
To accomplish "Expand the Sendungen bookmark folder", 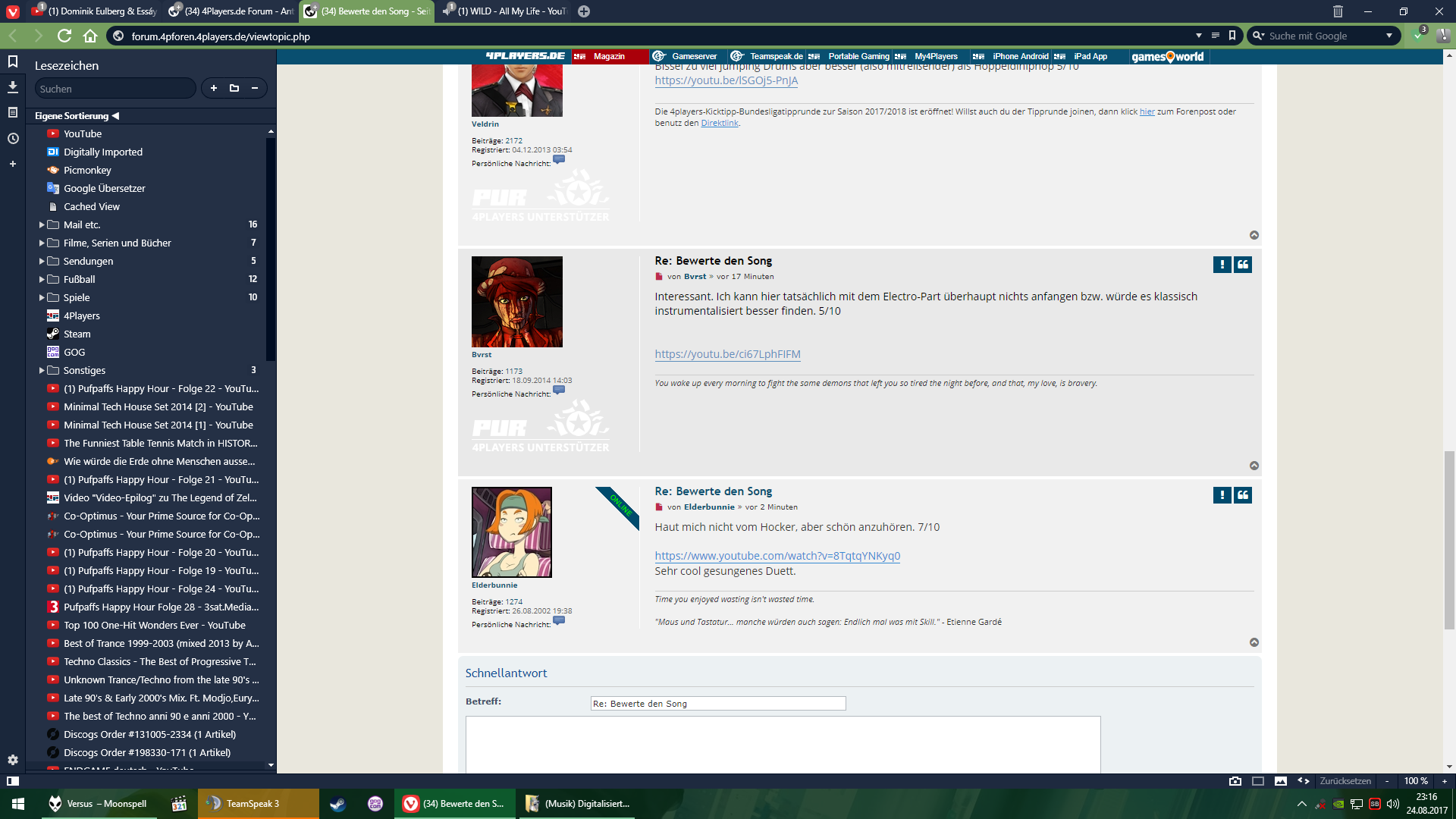I will click(x=42, y=261).
